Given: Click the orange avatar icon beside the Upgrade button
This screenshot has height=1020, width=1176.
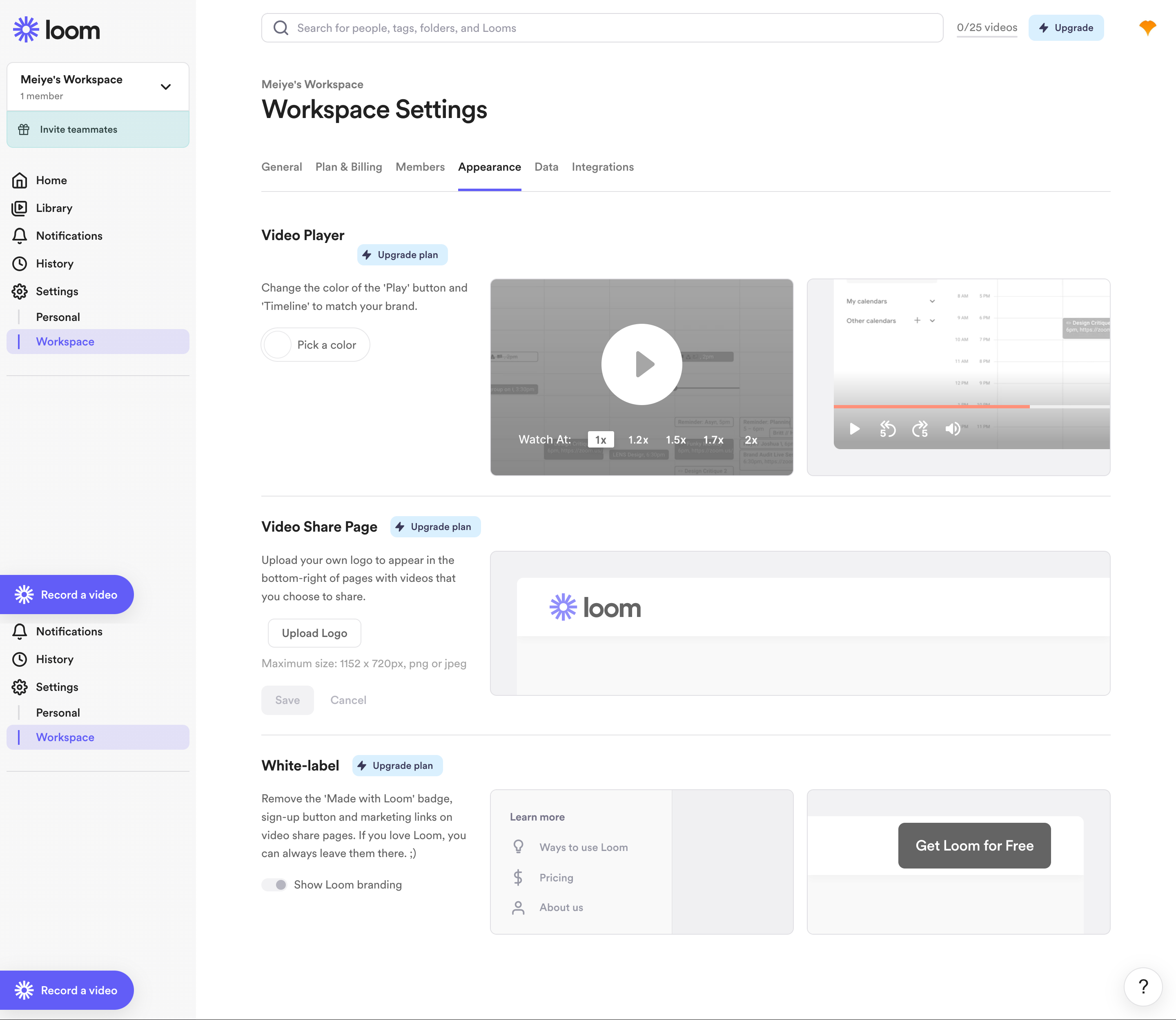Looking at the screenshot, I should tap(1147, 27).
